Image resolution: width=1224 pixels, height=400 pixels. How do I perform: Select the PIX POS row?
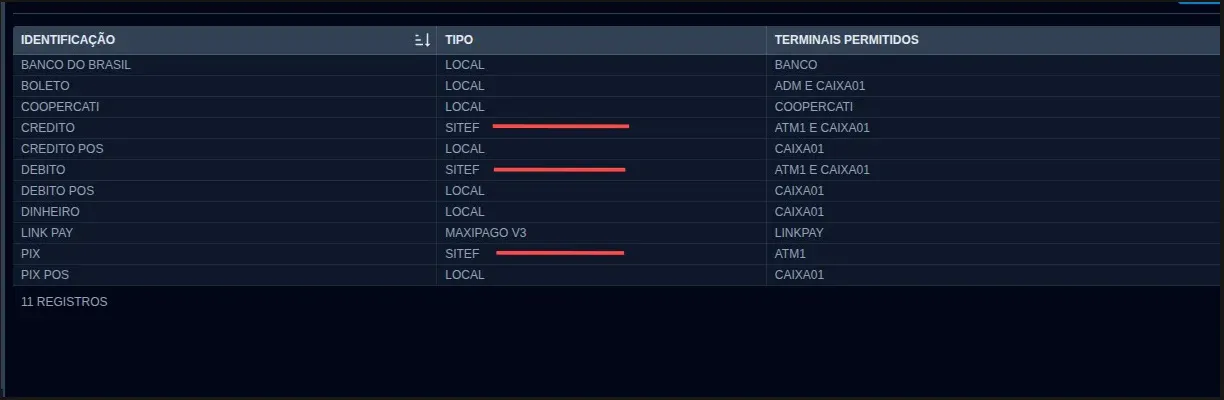point(45,275)
